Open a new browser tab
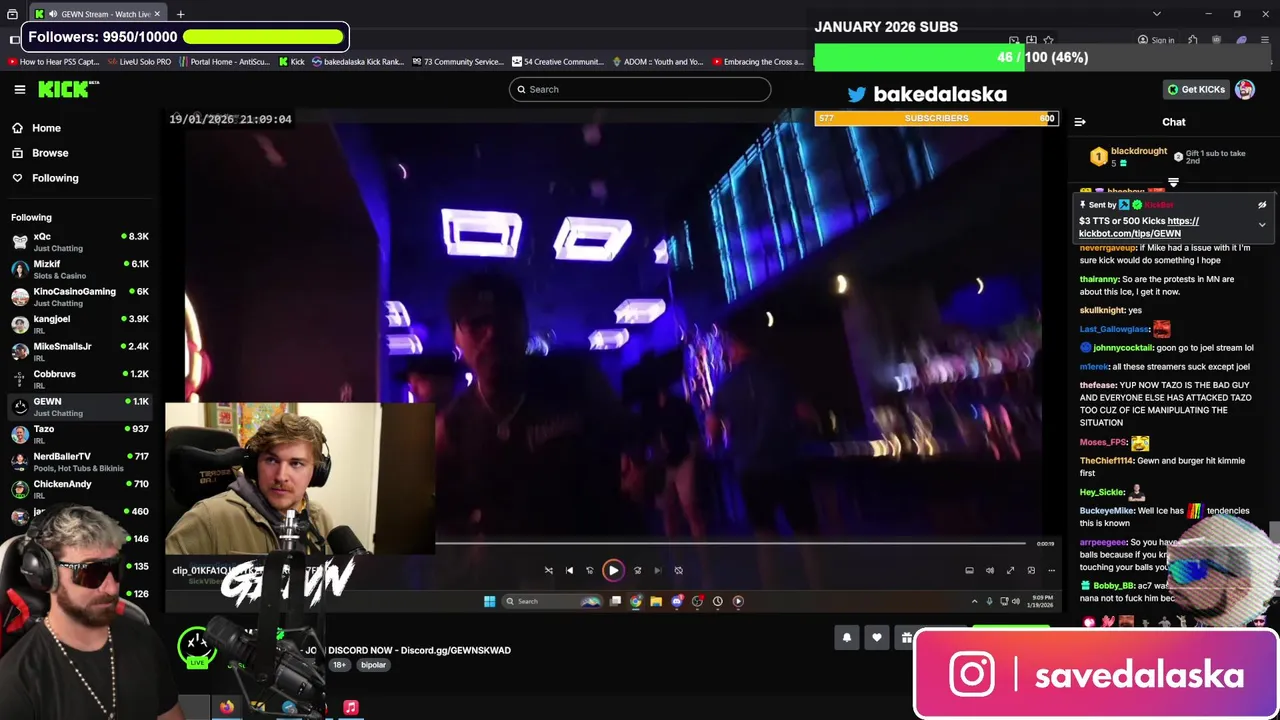The image size is (1280, 720). [x=180, y=14]
